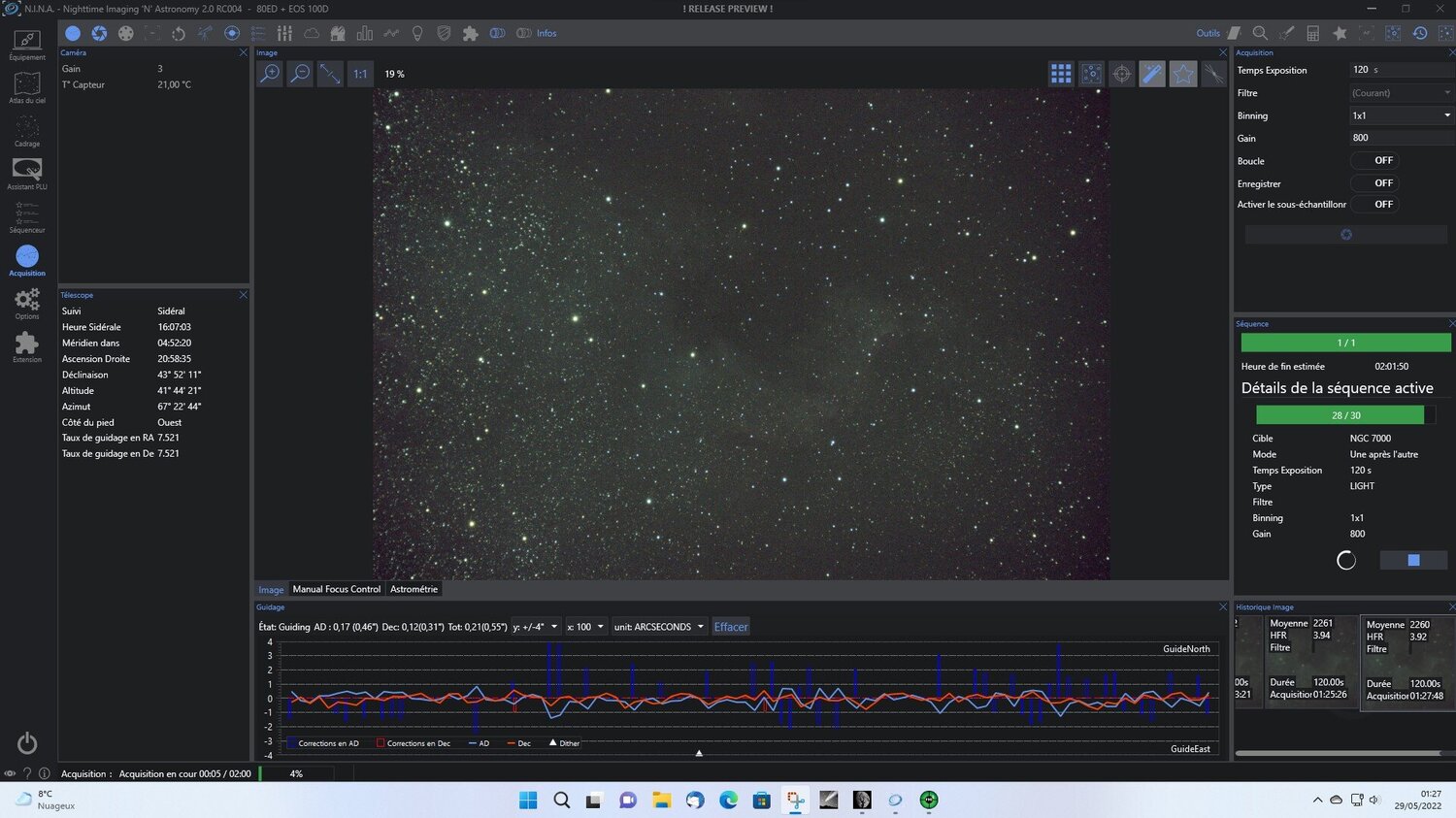Open the Atlas du ciel panel
Image resolution: width=1456 pixels, height=818 pixels.
(26, 87)
